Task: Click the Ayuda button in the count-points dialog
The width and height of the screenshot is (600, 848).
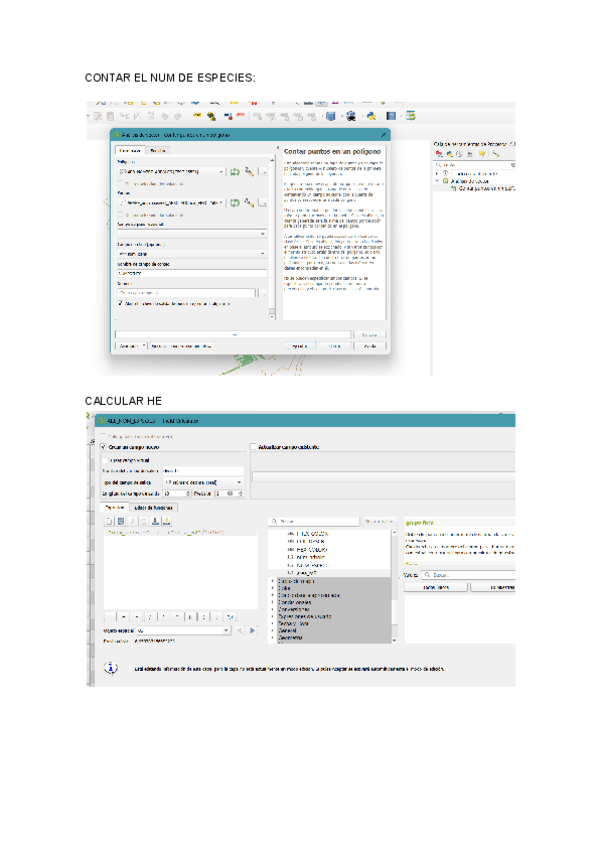Action: tap(370, 346)
